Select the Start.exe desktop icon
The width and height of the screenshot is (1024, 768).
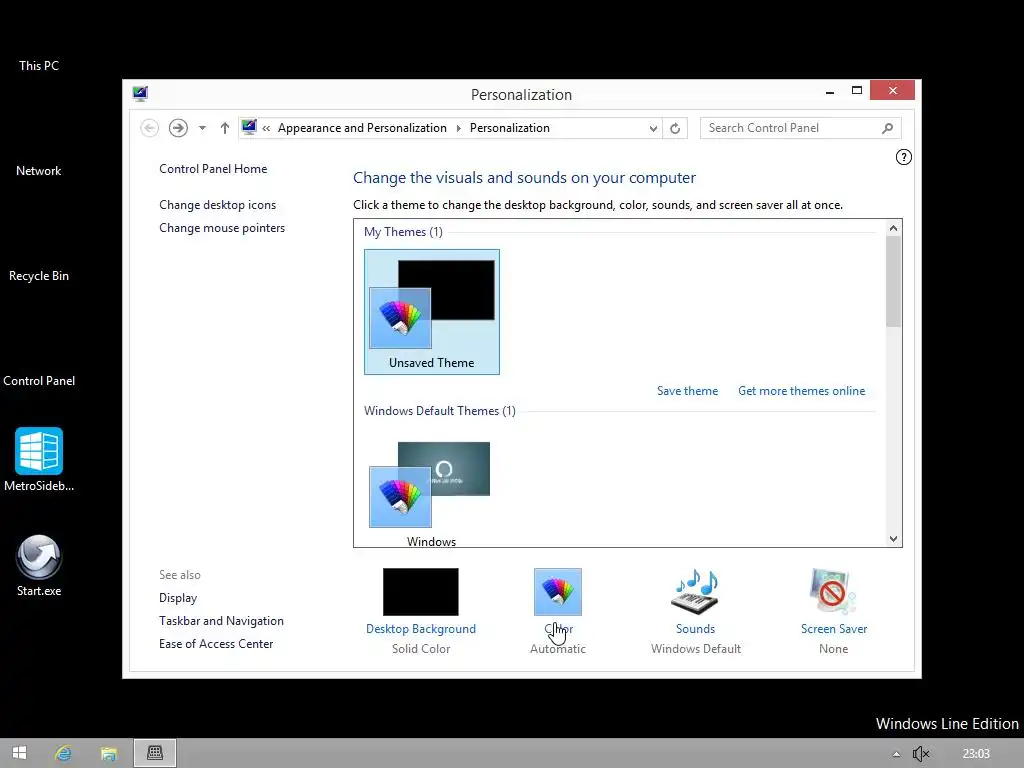(x=39, y=566)
